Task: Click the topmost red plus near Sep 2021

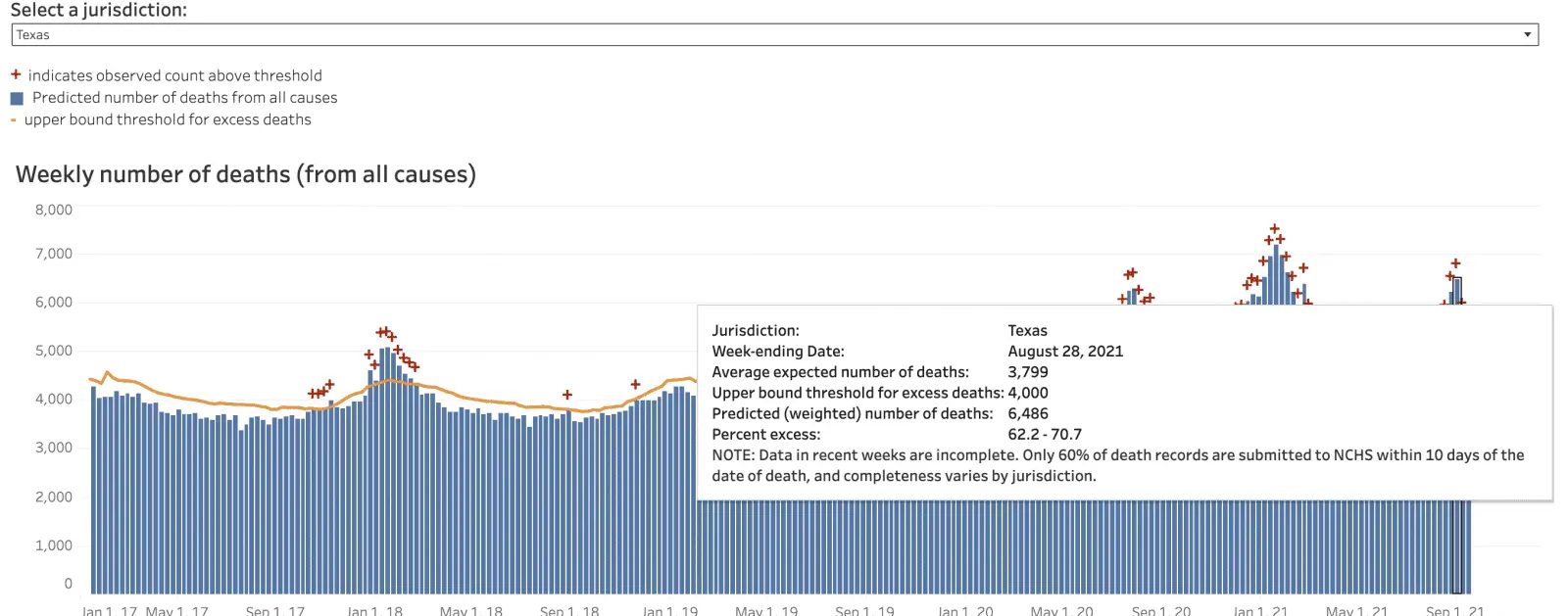Action: pyautogui.click(x=1455, y=263)
